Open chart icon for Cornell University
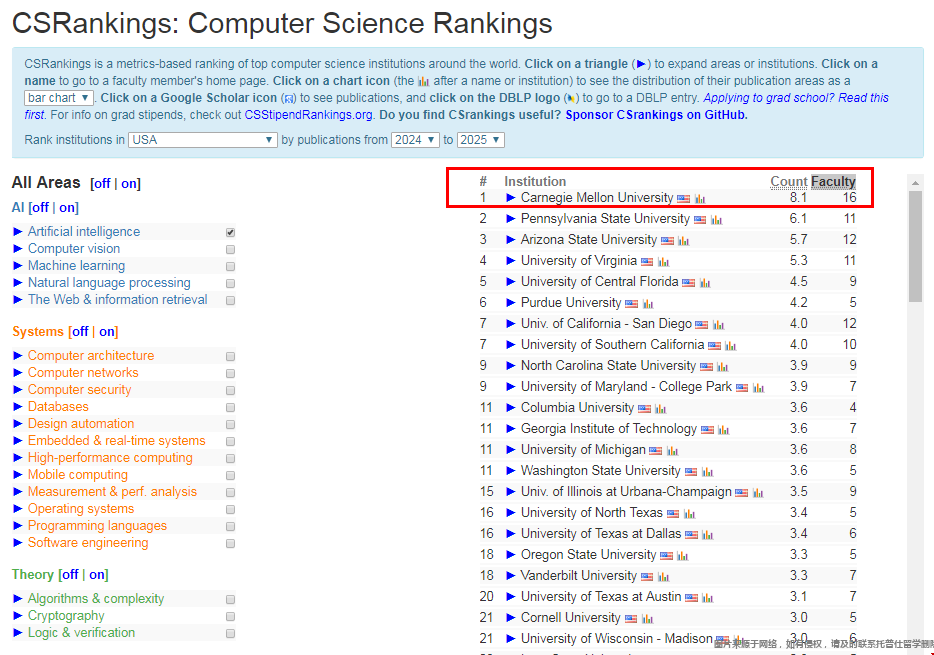Image resolution: width=934 pixels, height=655 pixels. [x=647, y=619]
